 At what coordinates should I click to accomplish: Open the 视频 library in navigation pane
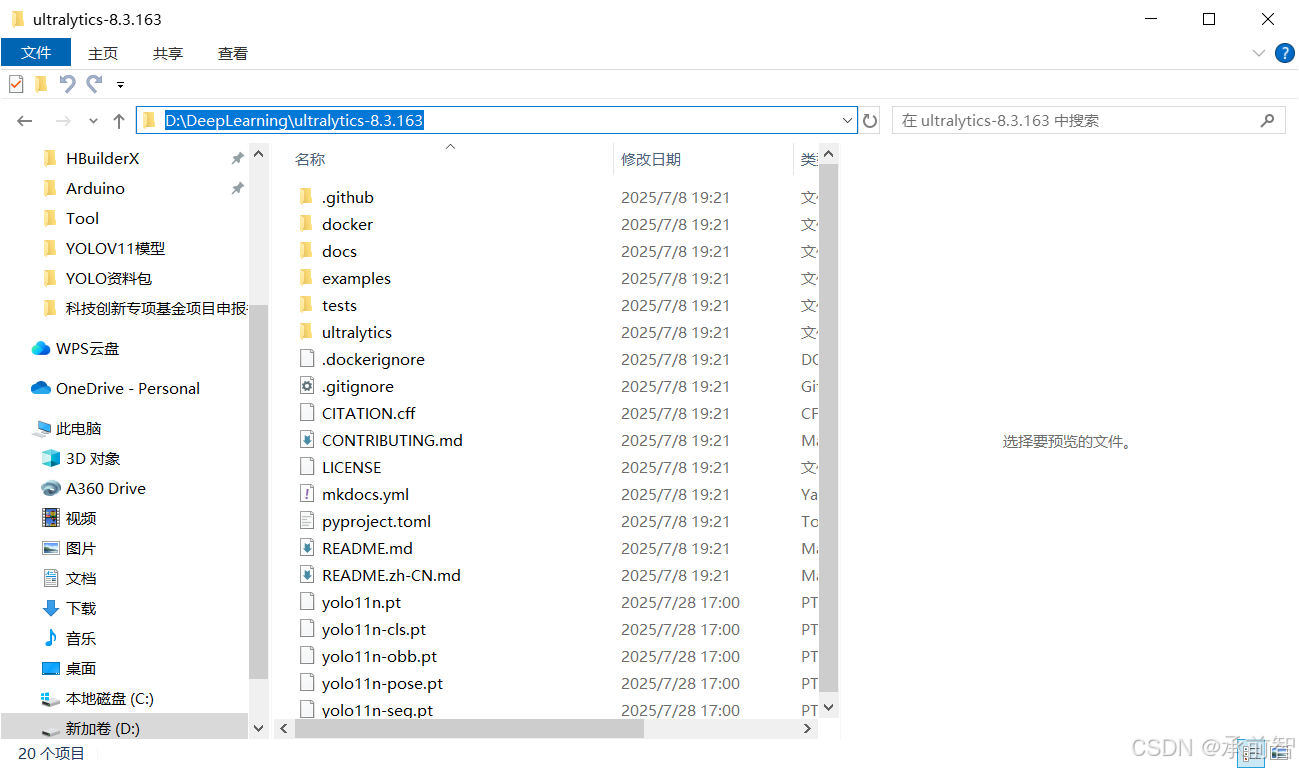[x=81, y=518]
